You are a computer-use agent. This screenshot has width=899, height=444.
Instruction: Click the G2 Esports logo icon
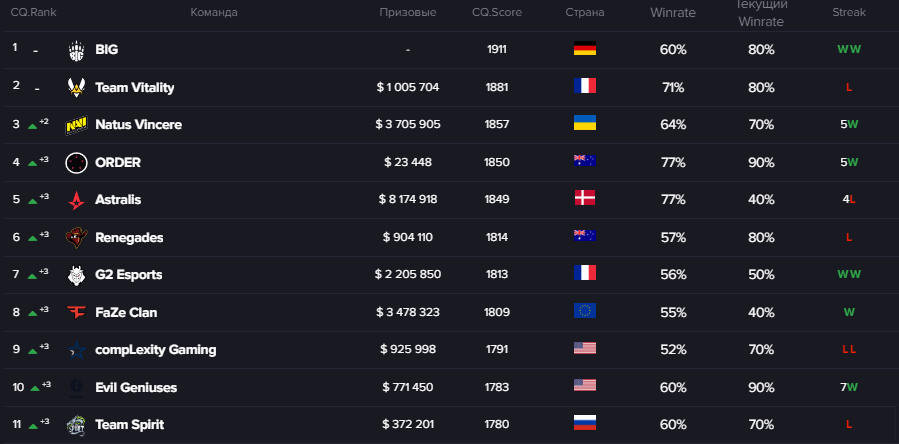77,275
